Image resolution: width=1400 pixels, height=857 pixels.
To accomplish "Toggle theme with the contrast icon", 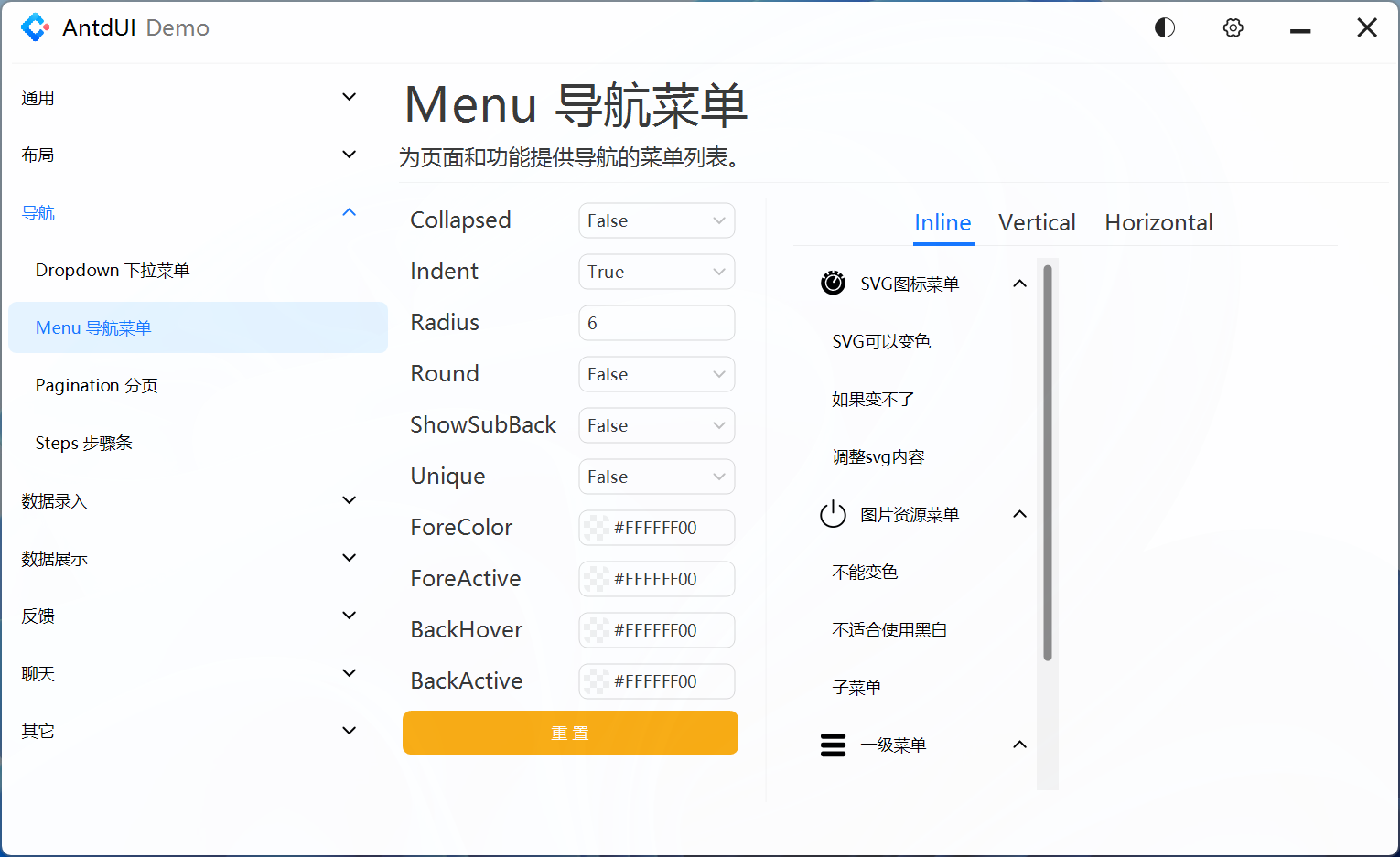I will 1164,27.
